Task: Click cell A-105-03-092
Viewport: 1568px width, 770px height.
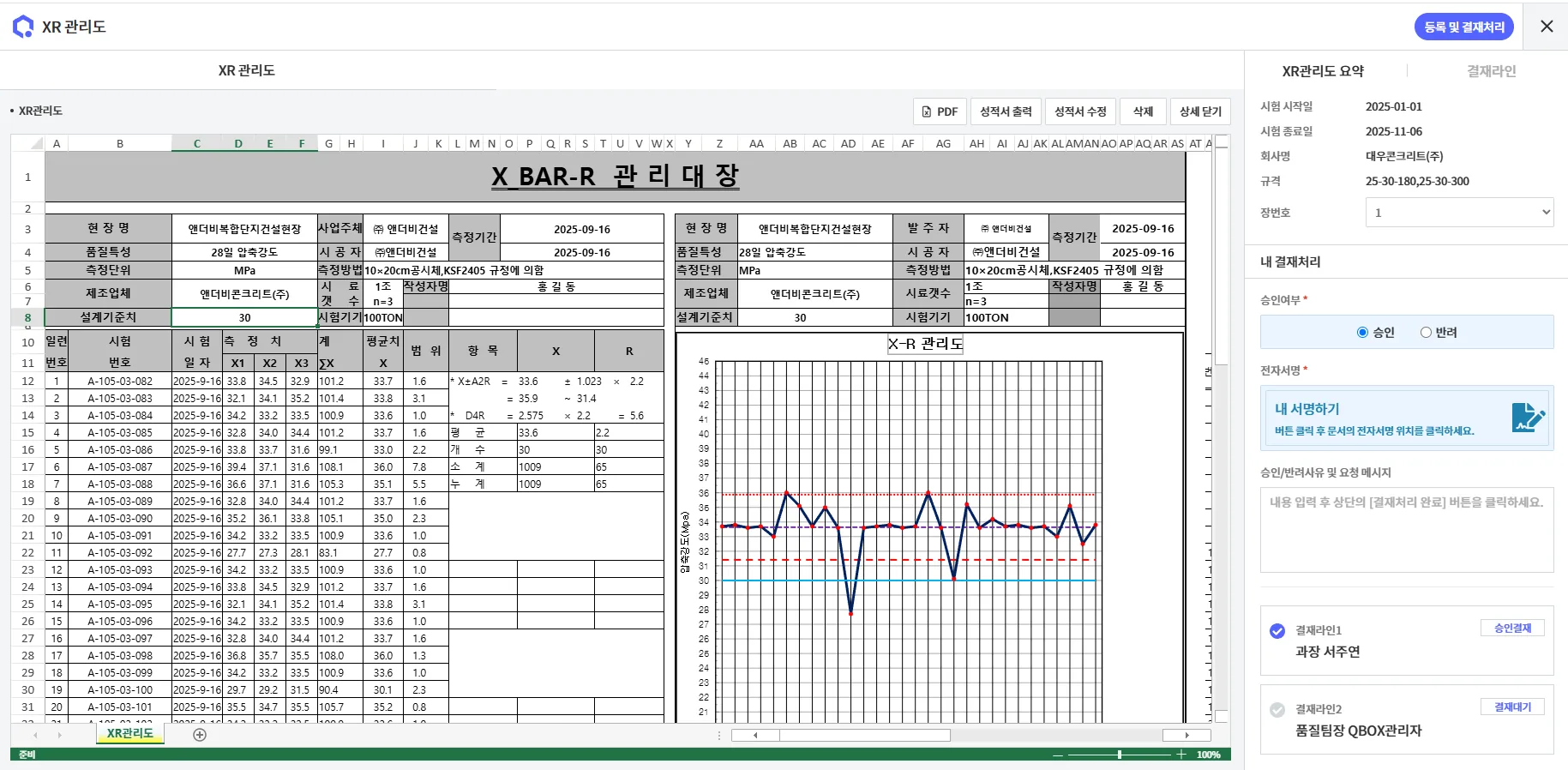Action: pyautogui.click(x=120, y=552)
